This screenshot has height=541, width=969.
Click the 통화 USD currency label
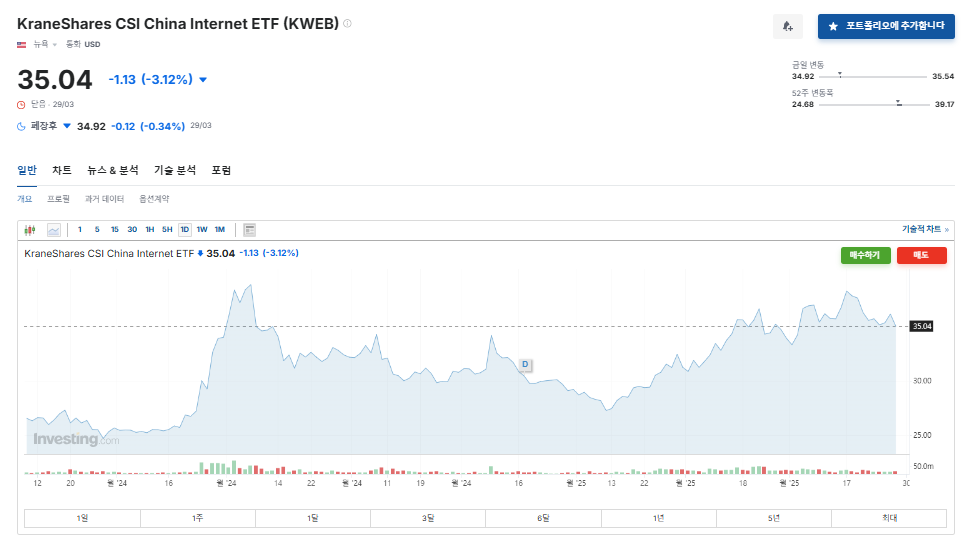tap(83, 45)
